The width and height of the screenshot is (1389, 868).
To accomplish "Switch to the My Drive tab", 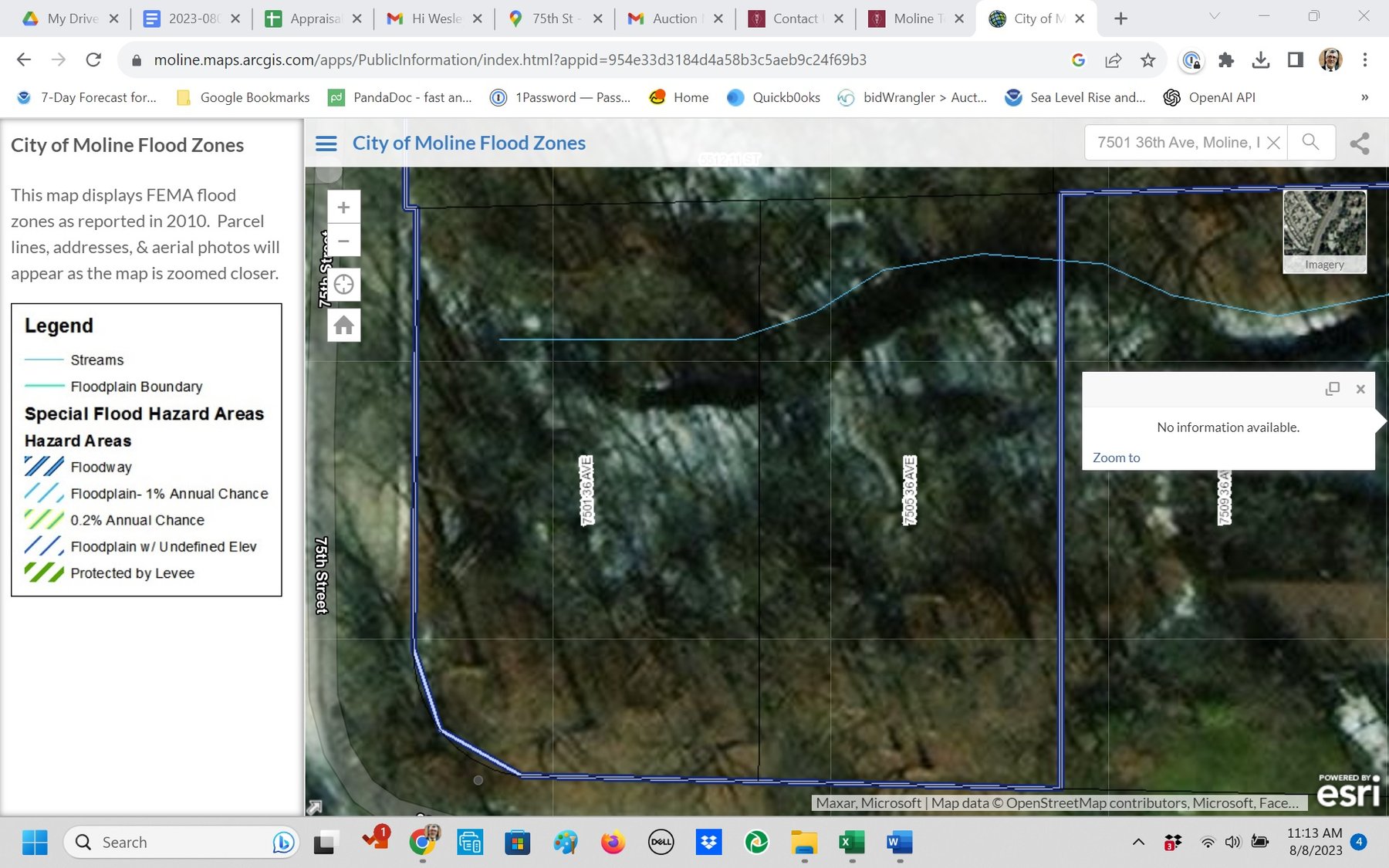I will click(x=71, y=19).
